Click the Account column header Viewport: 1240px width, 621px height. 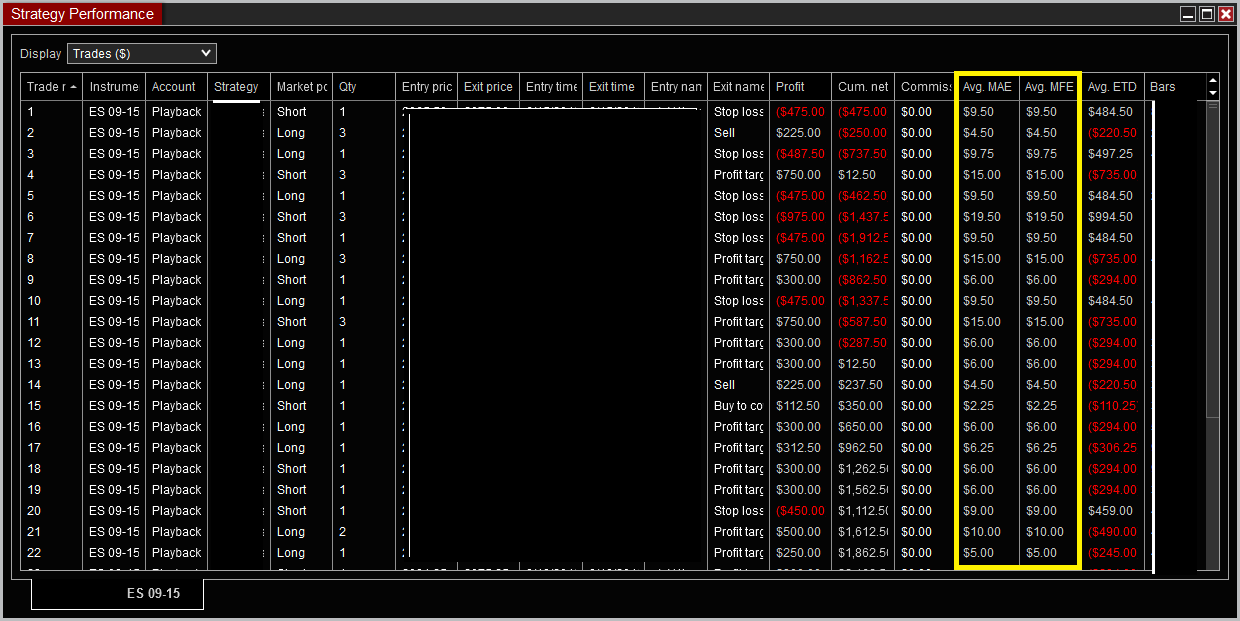pyautogui.click(x=176, y=87)
